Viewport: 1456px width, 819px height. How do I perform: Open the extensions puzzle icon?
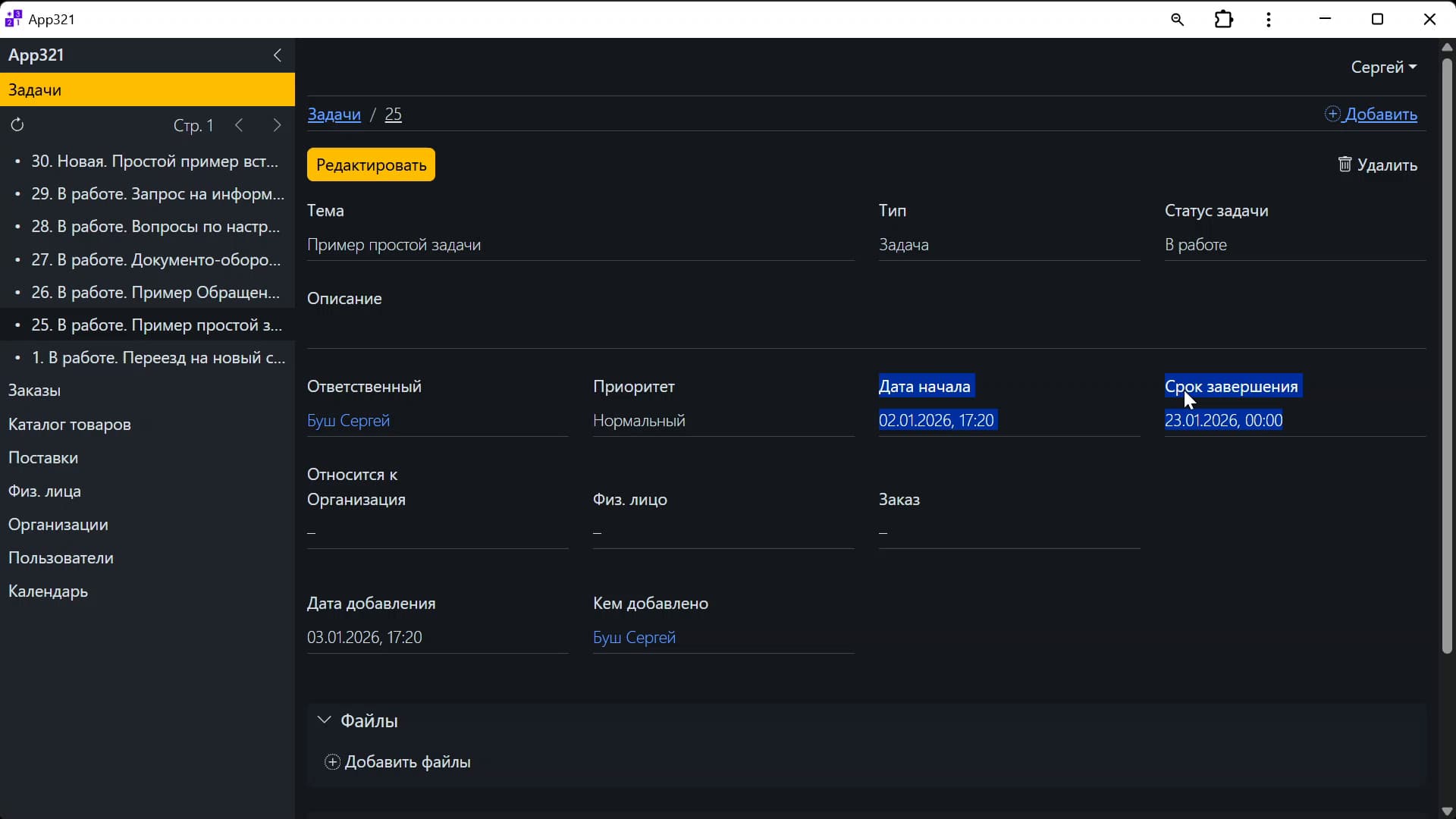[1224, 20]
